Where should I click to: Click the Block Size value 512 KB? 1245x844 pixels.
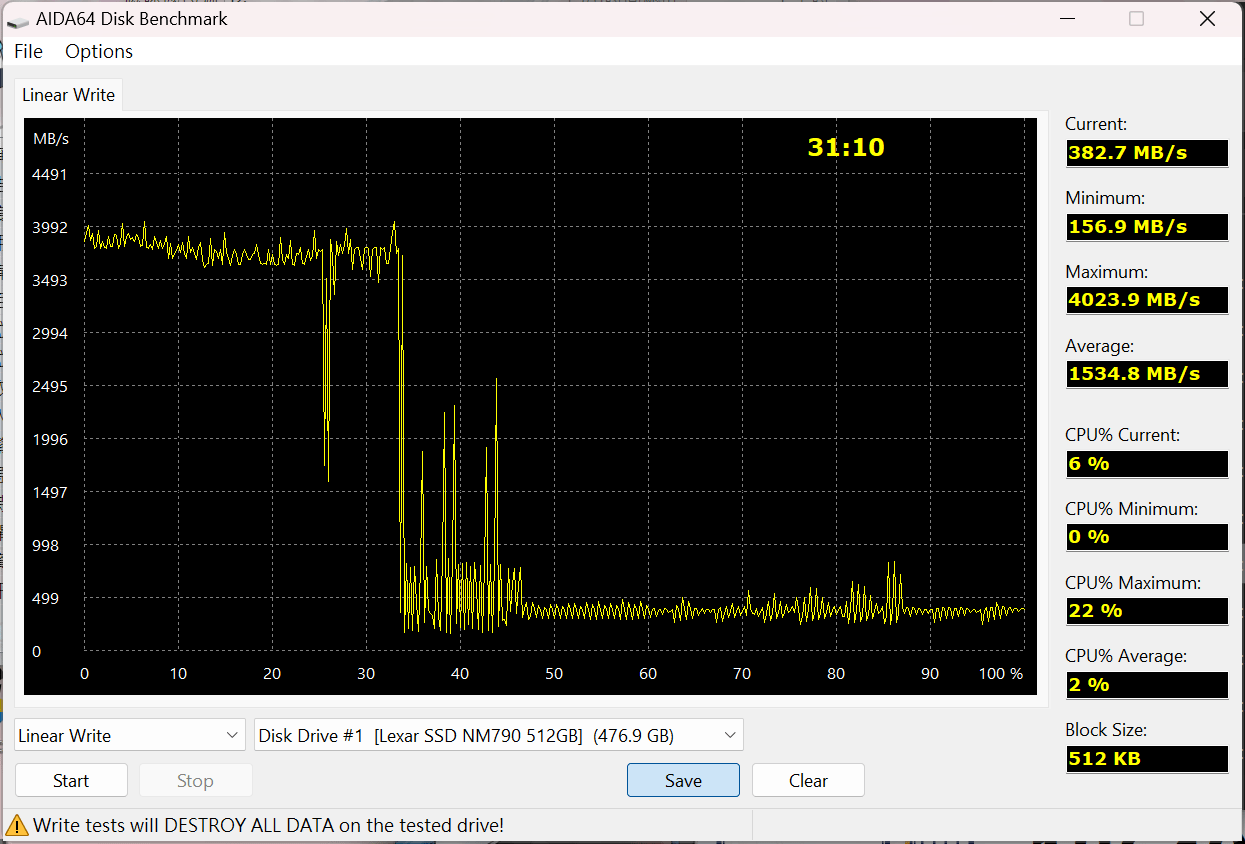click(1147, 759)
